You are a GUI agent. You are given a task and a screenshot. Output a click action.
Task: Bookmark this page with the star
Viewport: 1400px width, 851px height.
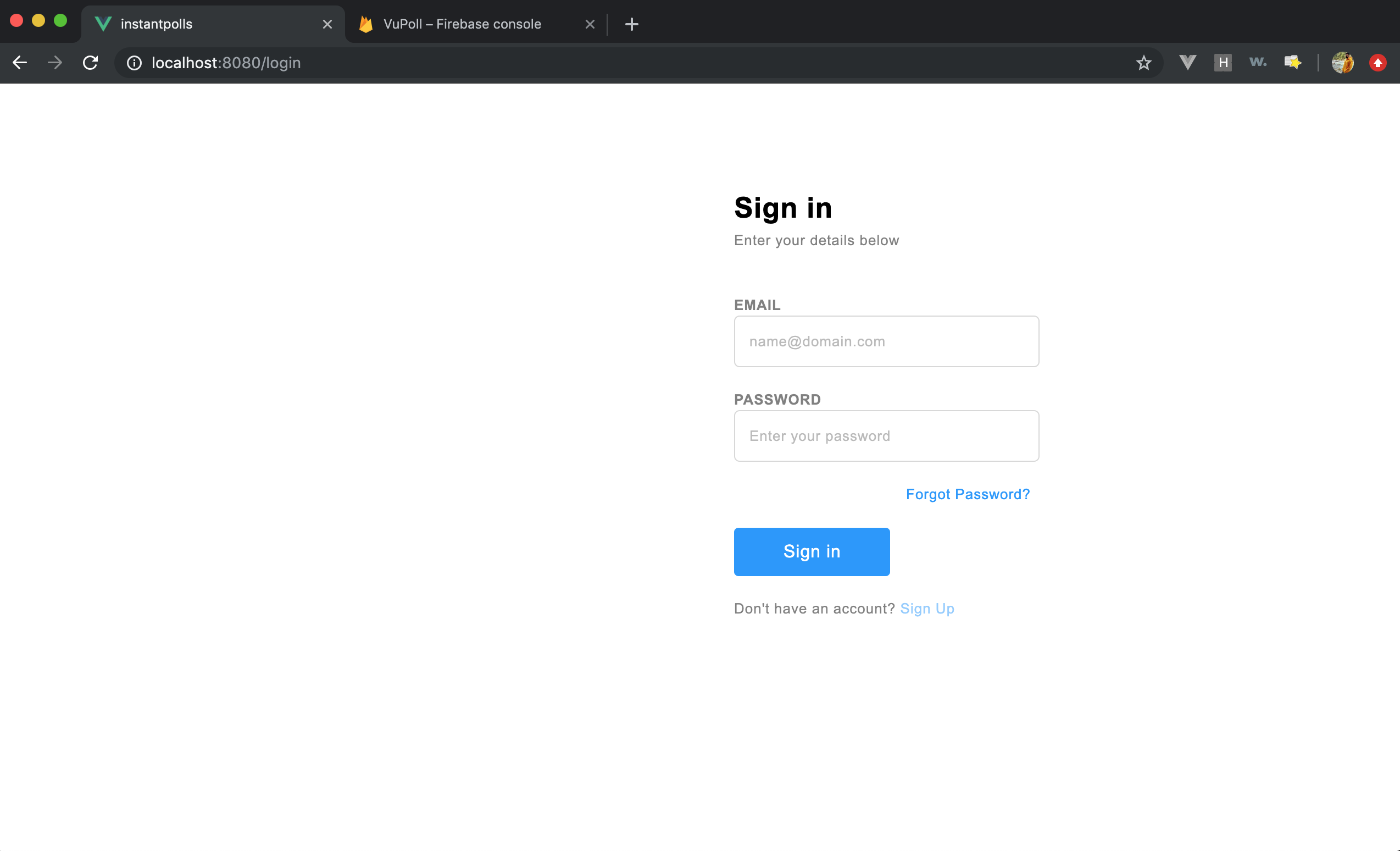coord(1143,63)
